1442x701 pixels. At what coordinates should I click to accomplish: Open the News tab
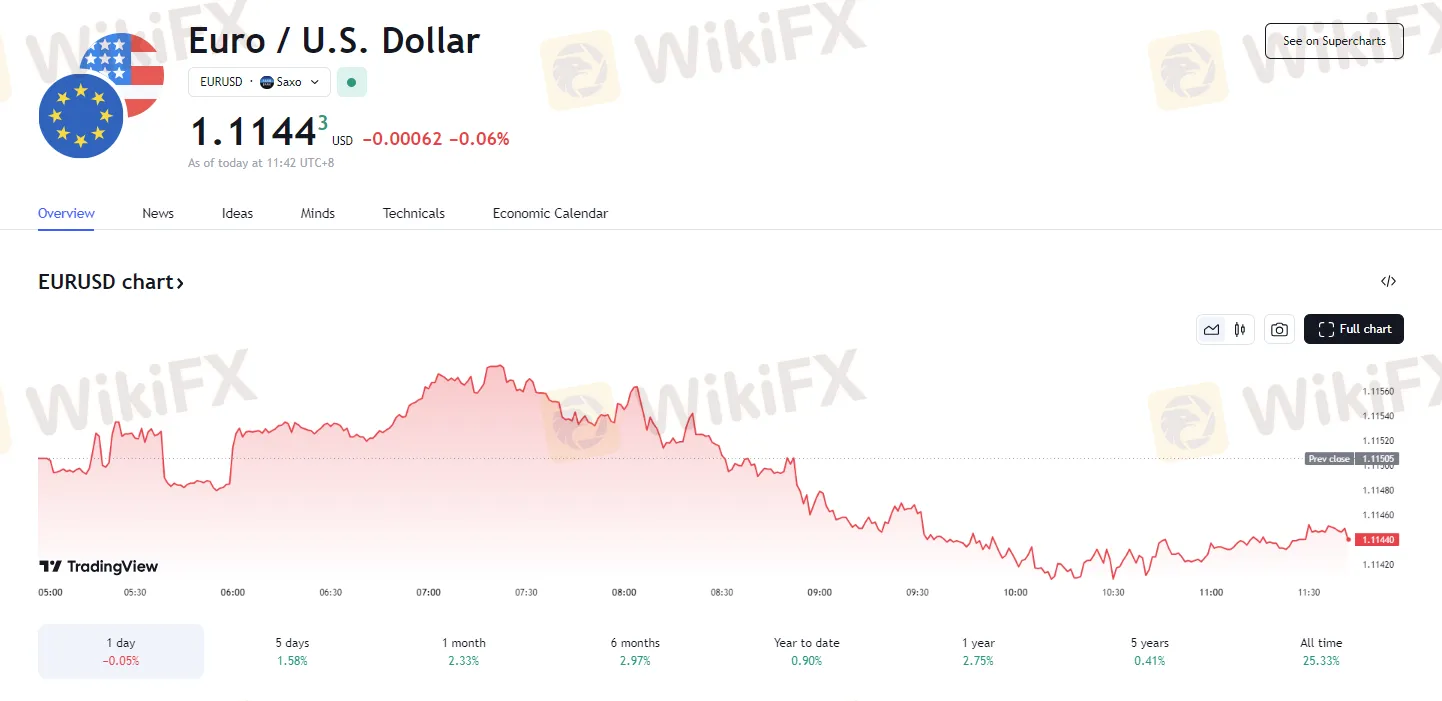[158, 213]
